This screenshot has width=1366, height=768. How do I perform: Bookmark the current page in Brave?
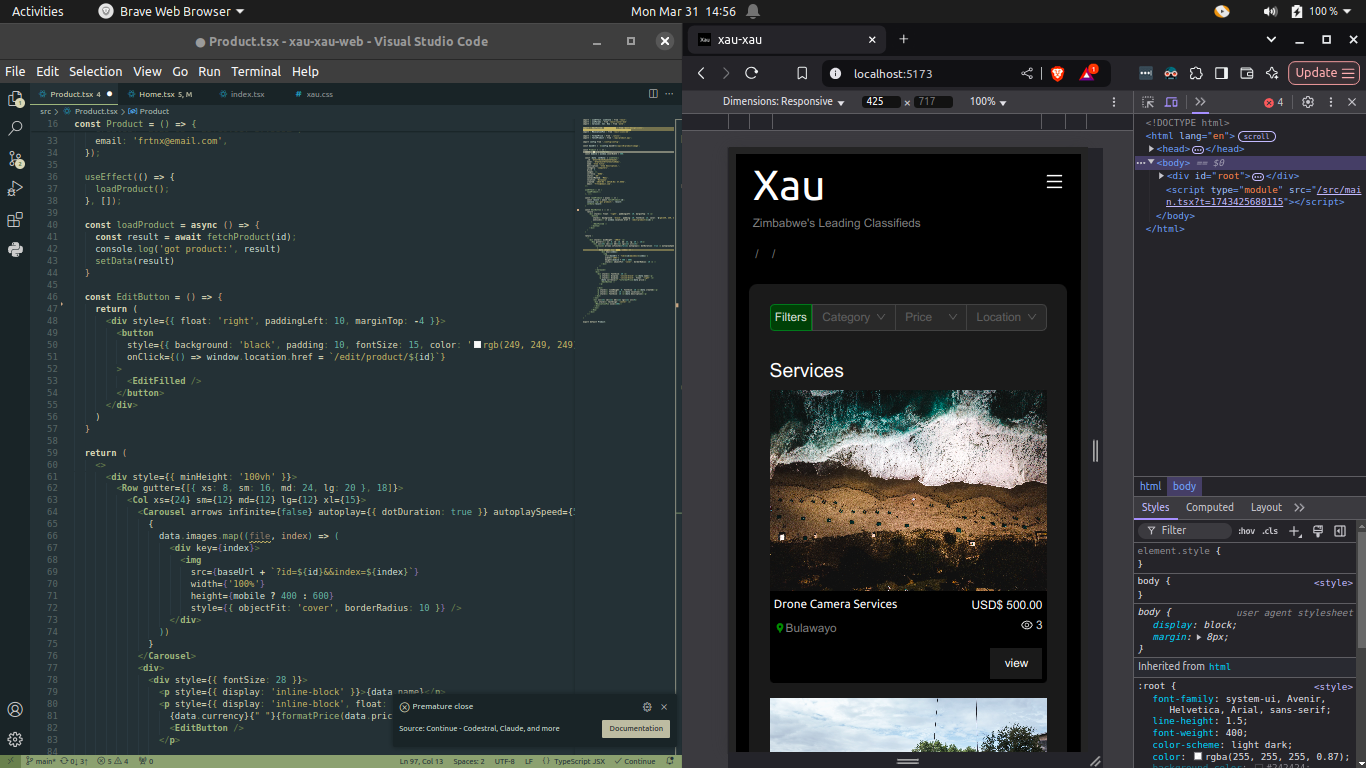tap(802, 73)
